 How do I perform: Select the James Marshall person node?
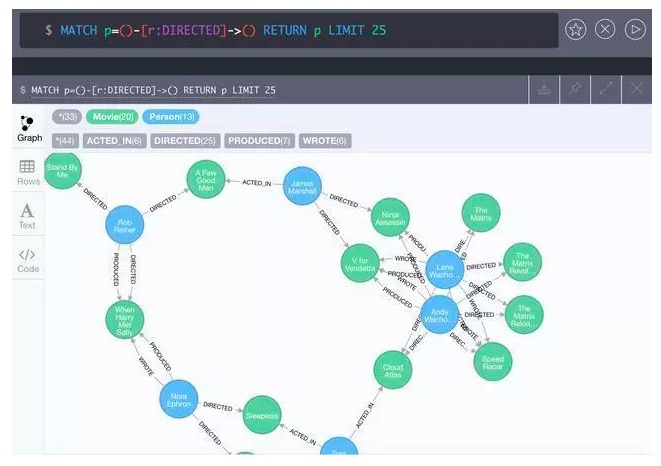(x=302, y=186)
